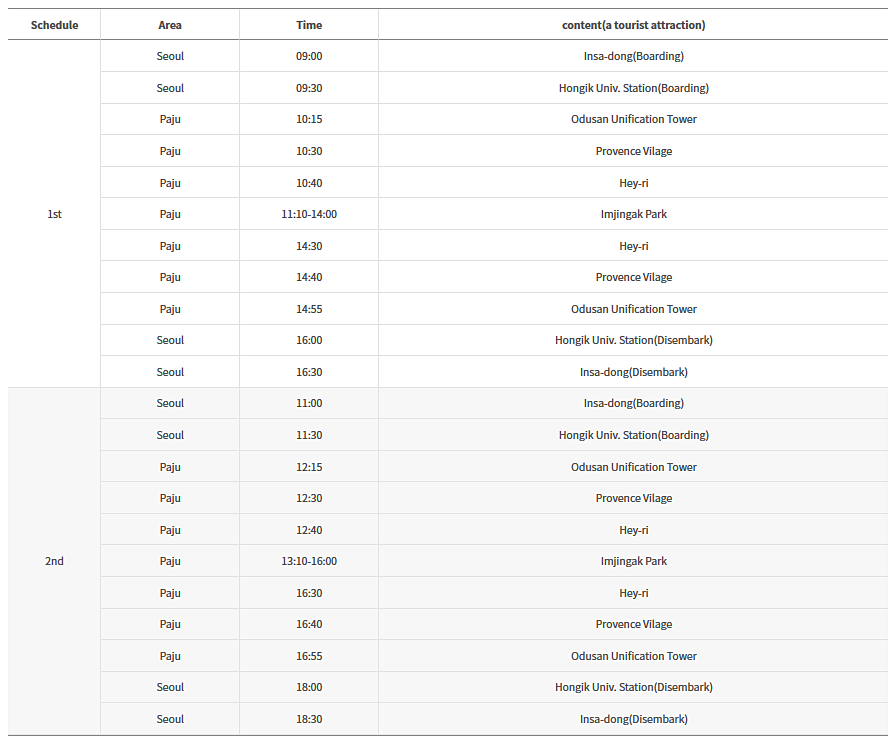Click the 09:00 Insa-dong(Boarding) entry
This screenshot has width=896, height=742.
coord(634,56)
